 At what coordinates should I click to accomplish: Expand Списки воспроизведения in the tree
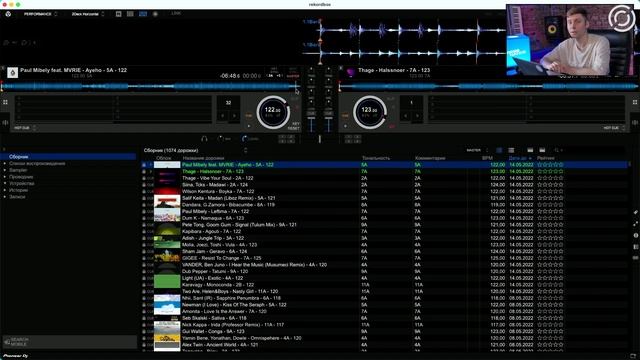point(5,164)
